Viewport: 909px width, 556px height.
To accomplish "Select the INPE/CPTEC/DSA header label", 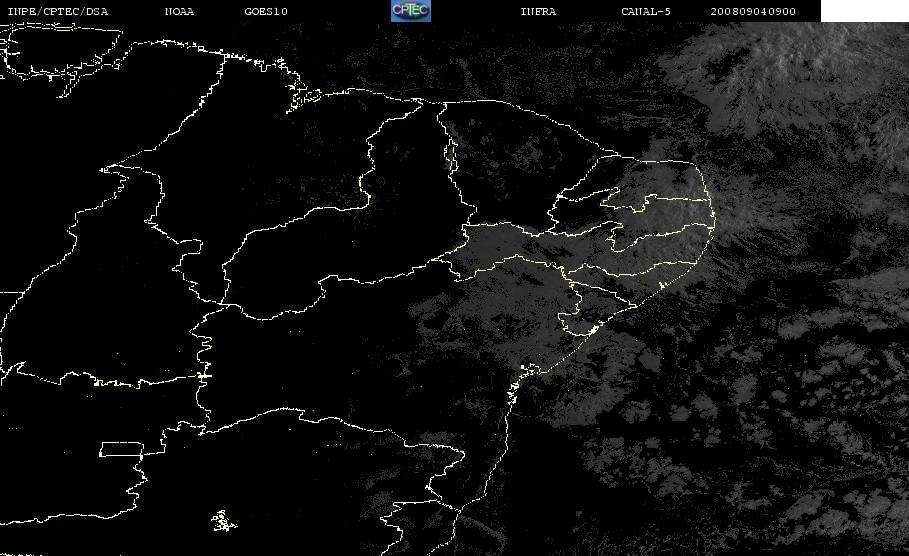I will 57,11.
